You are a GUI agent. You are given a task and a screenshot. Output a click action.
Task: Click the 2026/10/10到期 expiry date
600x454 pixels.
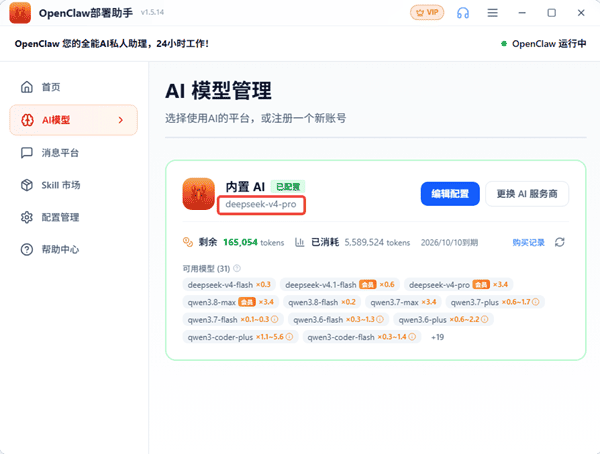point(449,243)
